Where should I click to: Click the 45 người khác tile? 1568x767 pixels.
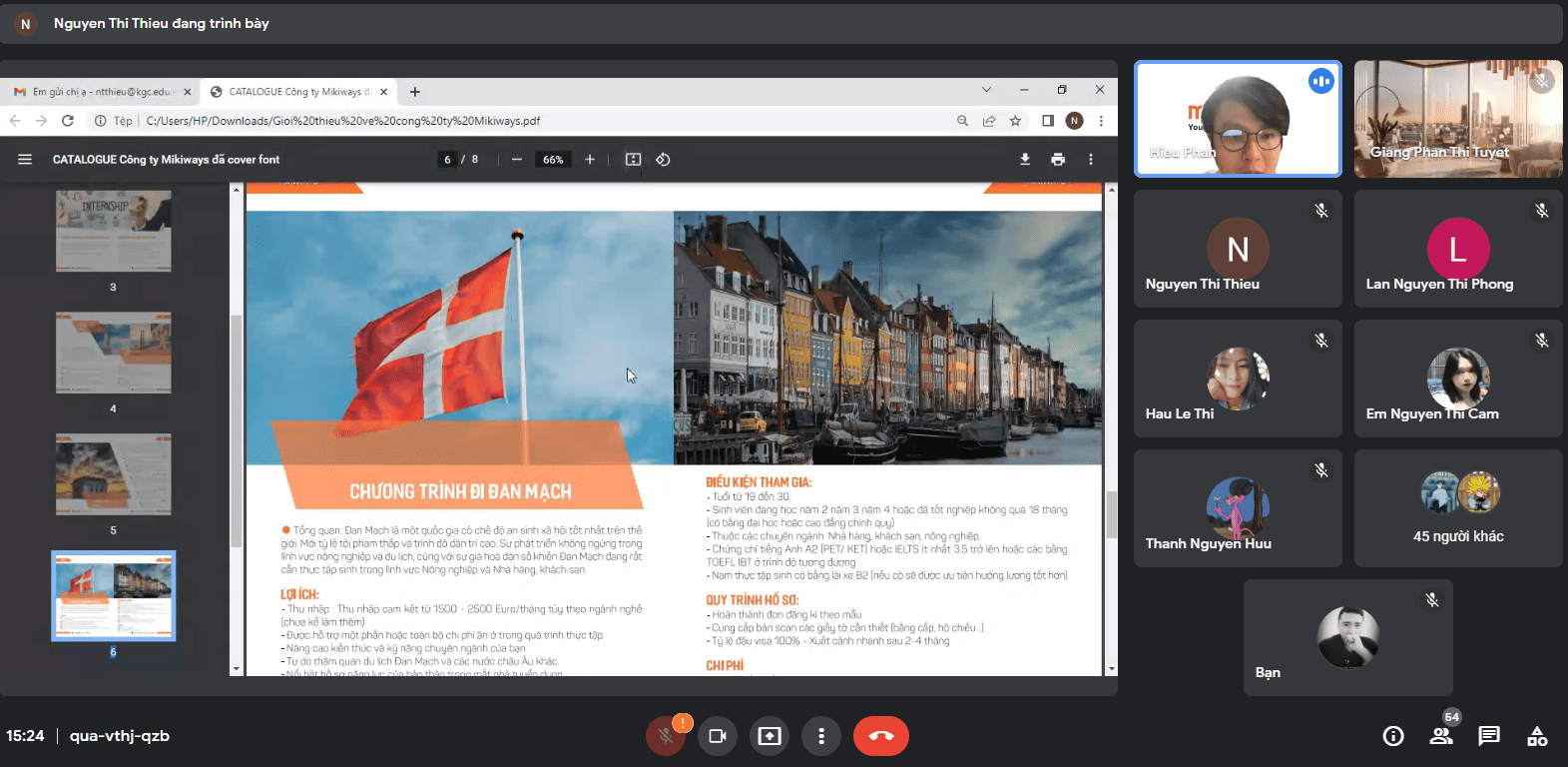(1457, 508)
